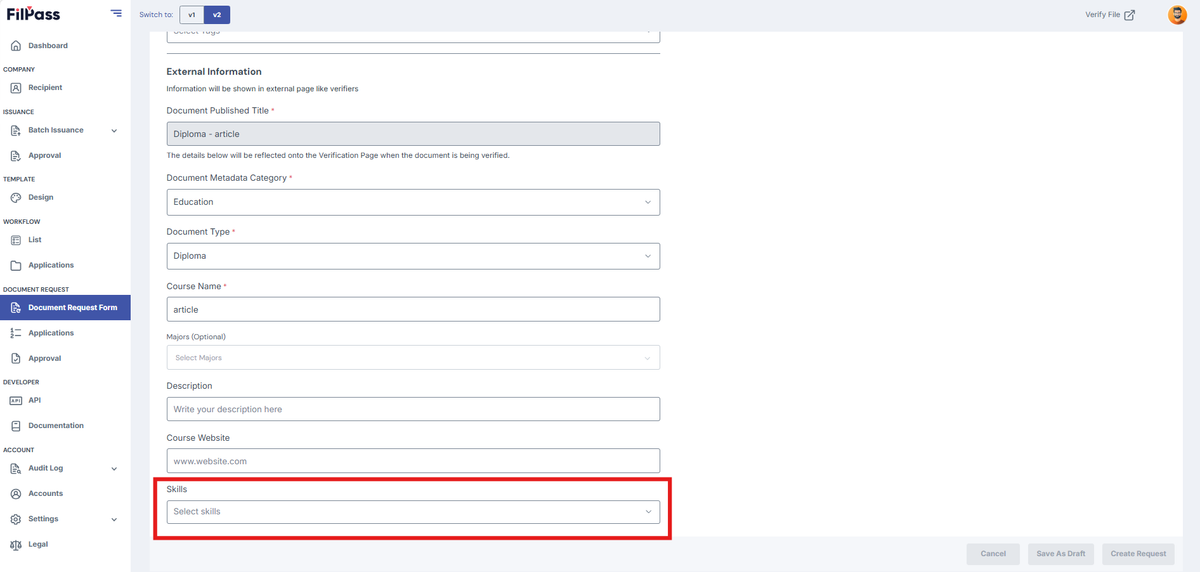Click the Legal scales icon
The width and height of the screenshot is (1200, 572).
tap(16, 545)
